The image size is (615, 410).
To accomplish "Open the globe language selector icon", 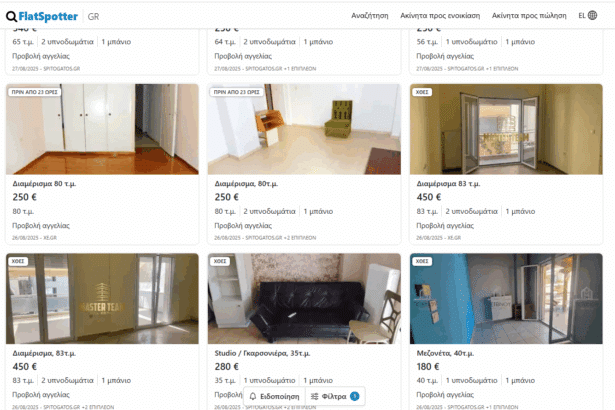I will point(593,15).
